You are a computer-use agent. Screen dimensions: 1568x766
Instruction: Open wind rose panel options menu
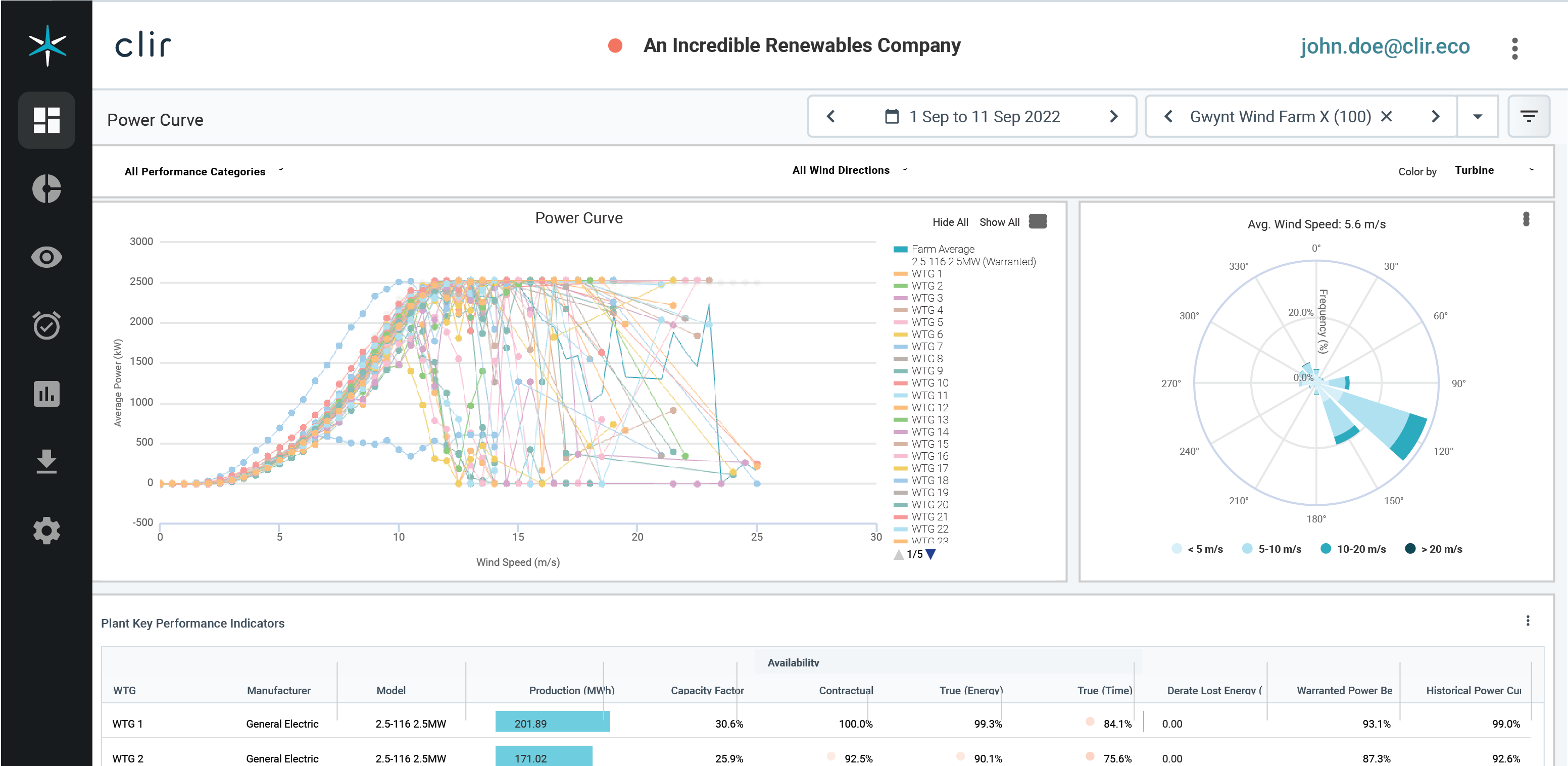click(x=1526, y=219)
